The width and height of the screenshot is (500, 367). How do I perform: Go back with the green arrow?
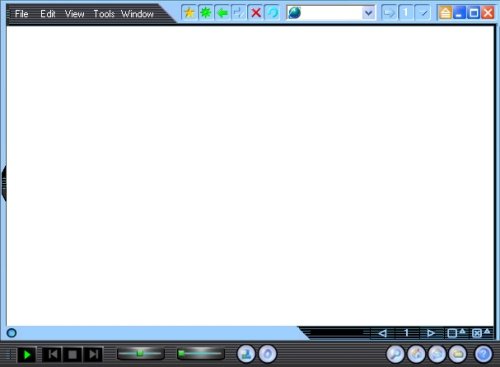point(222,13)
